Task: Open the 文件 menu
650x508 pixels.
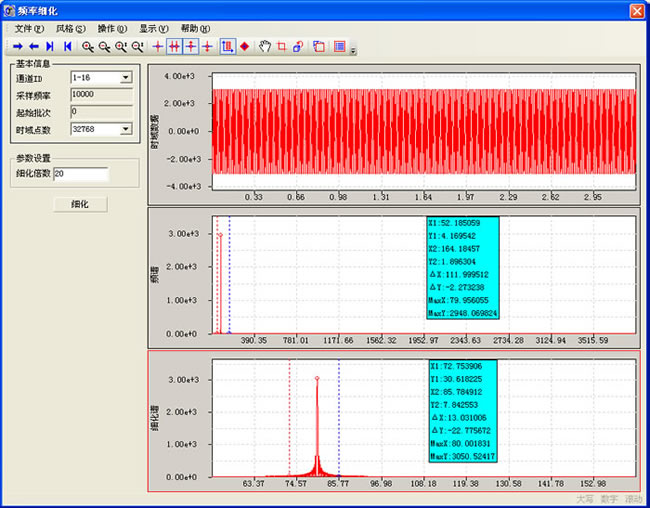Action: (x=28, y=29)
